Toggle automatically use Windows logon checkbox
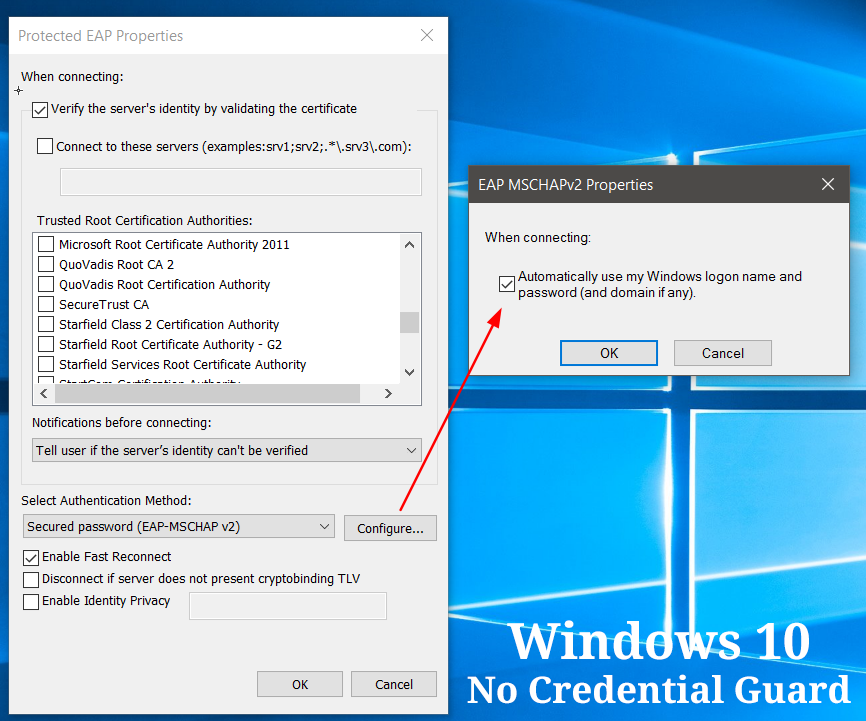Screen dimensions: 866x721 tap(506, 284)
